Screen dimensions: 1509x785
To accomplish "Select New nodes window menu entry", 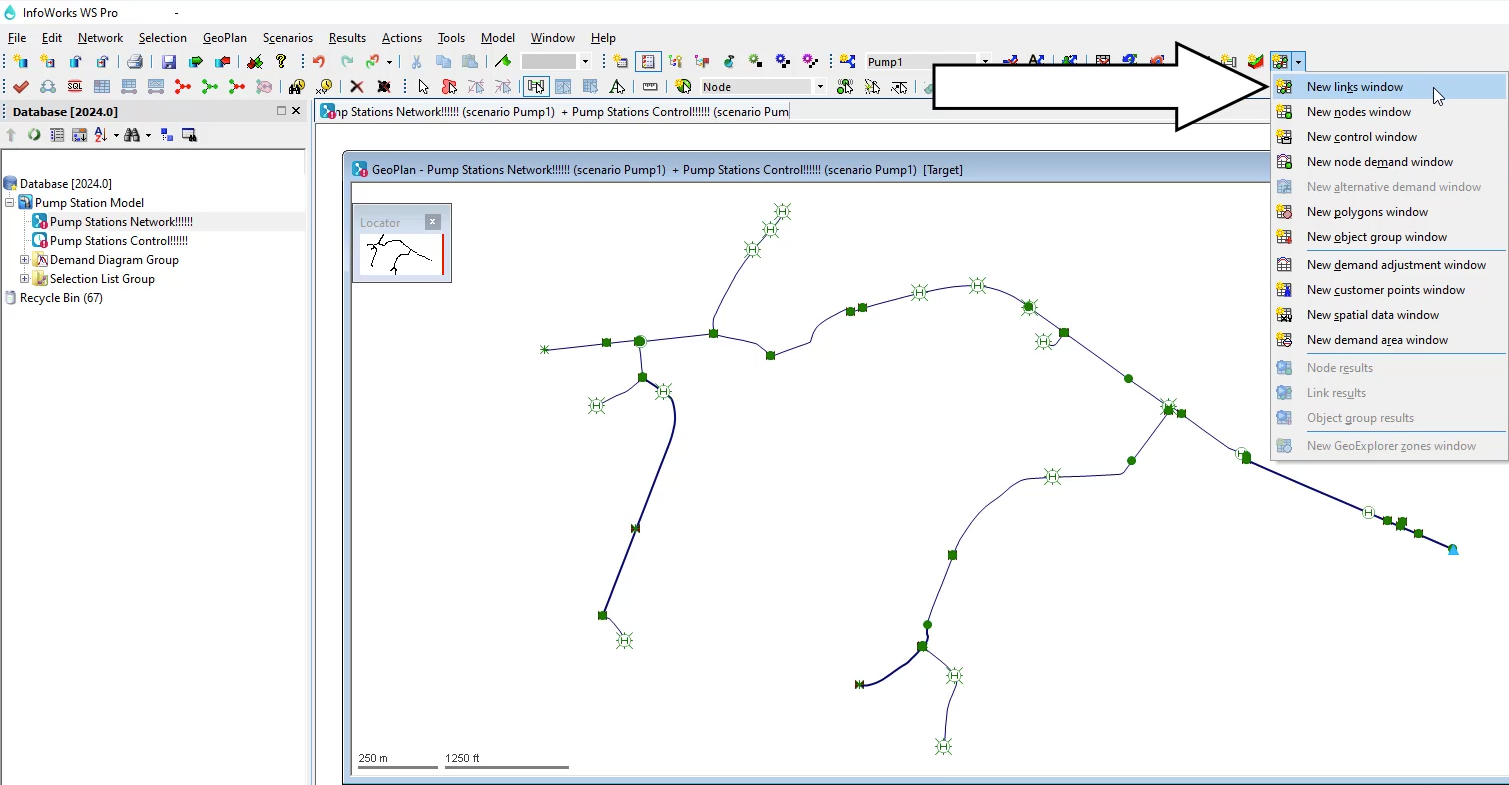I will pyautogui.click(x=1388, y=112).
